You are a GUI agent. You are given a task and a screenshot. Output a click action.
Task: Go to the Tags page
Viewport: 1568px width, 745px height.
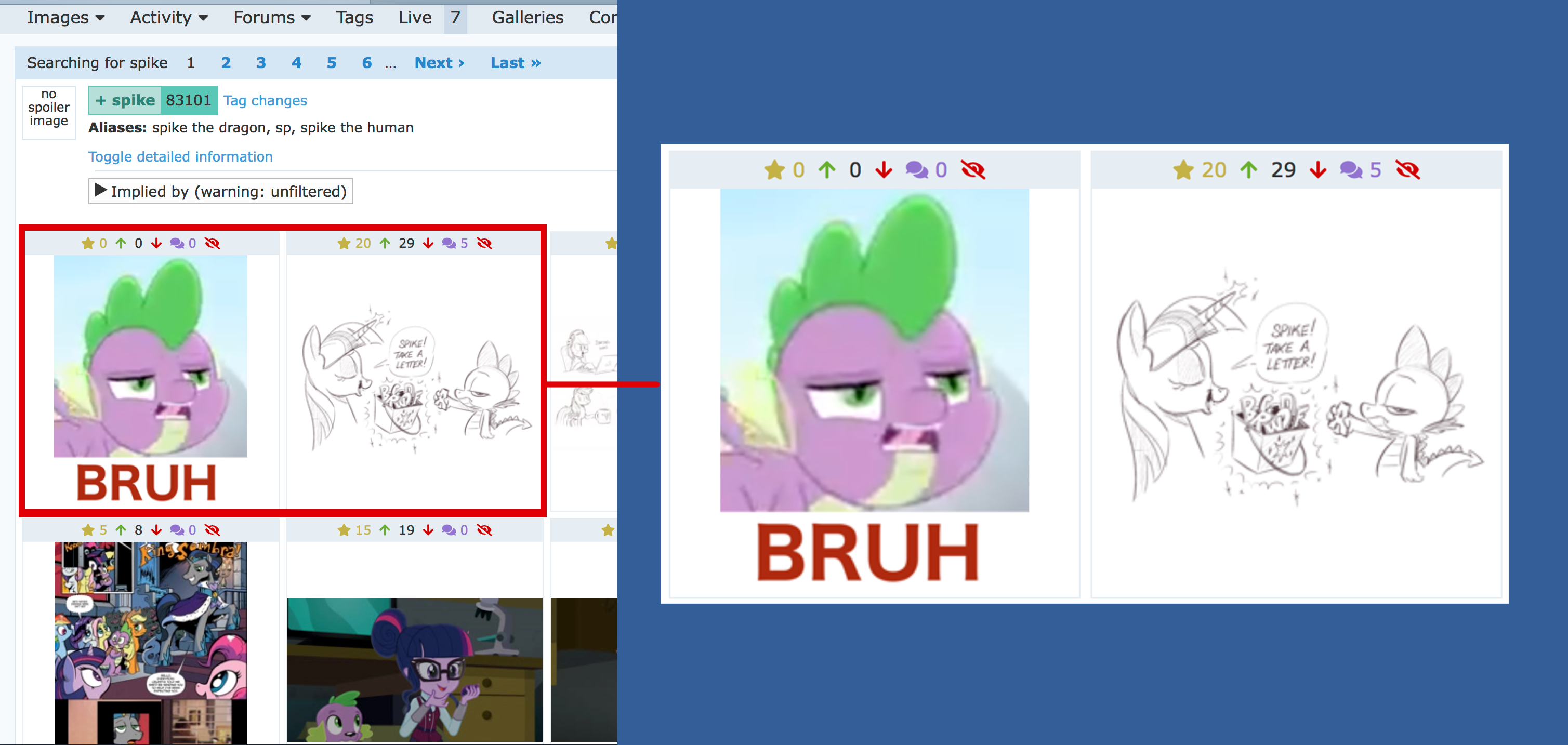[x=354, y=18]
